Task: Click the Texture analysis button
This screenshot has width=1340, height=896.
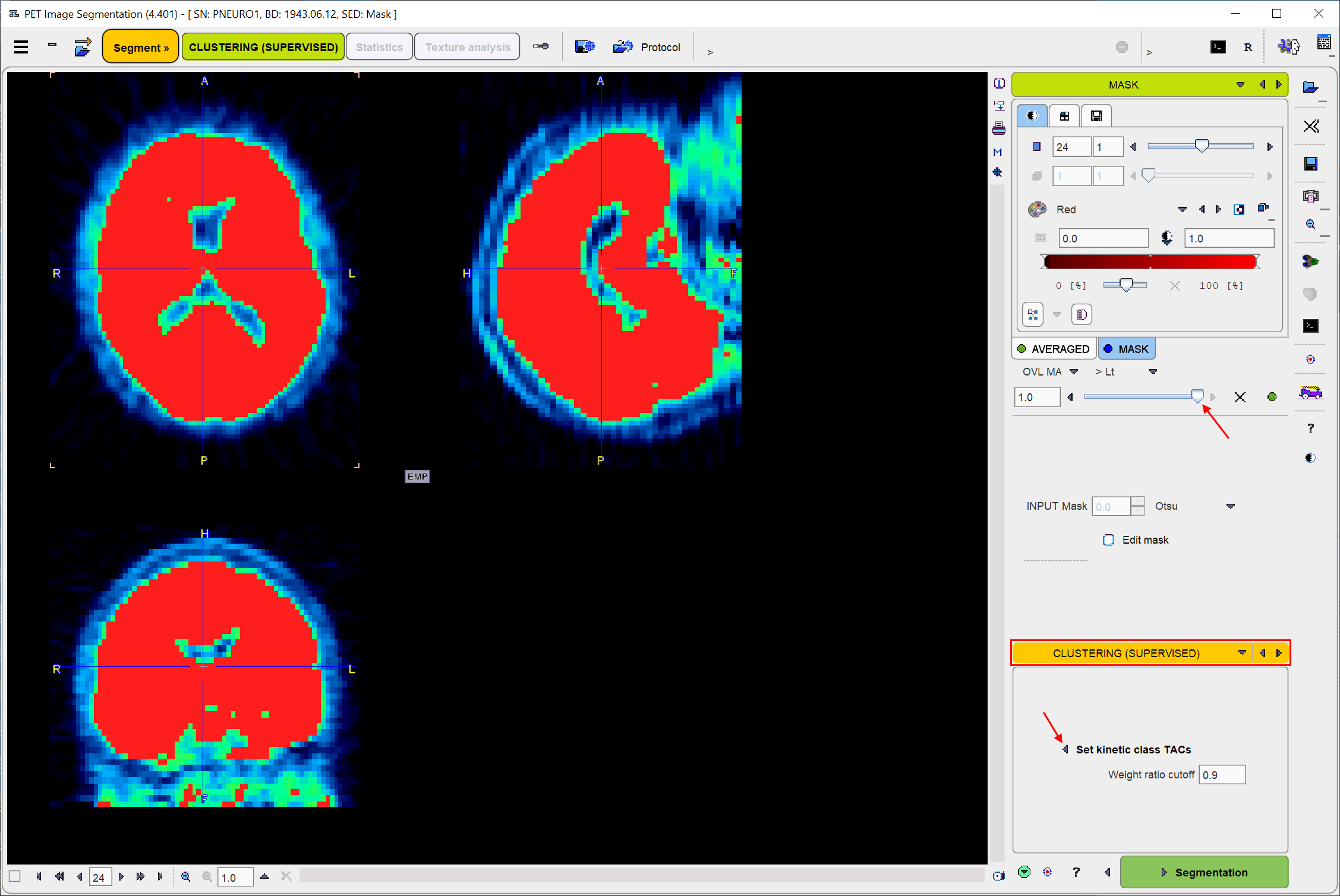Action: click(468, 47)
